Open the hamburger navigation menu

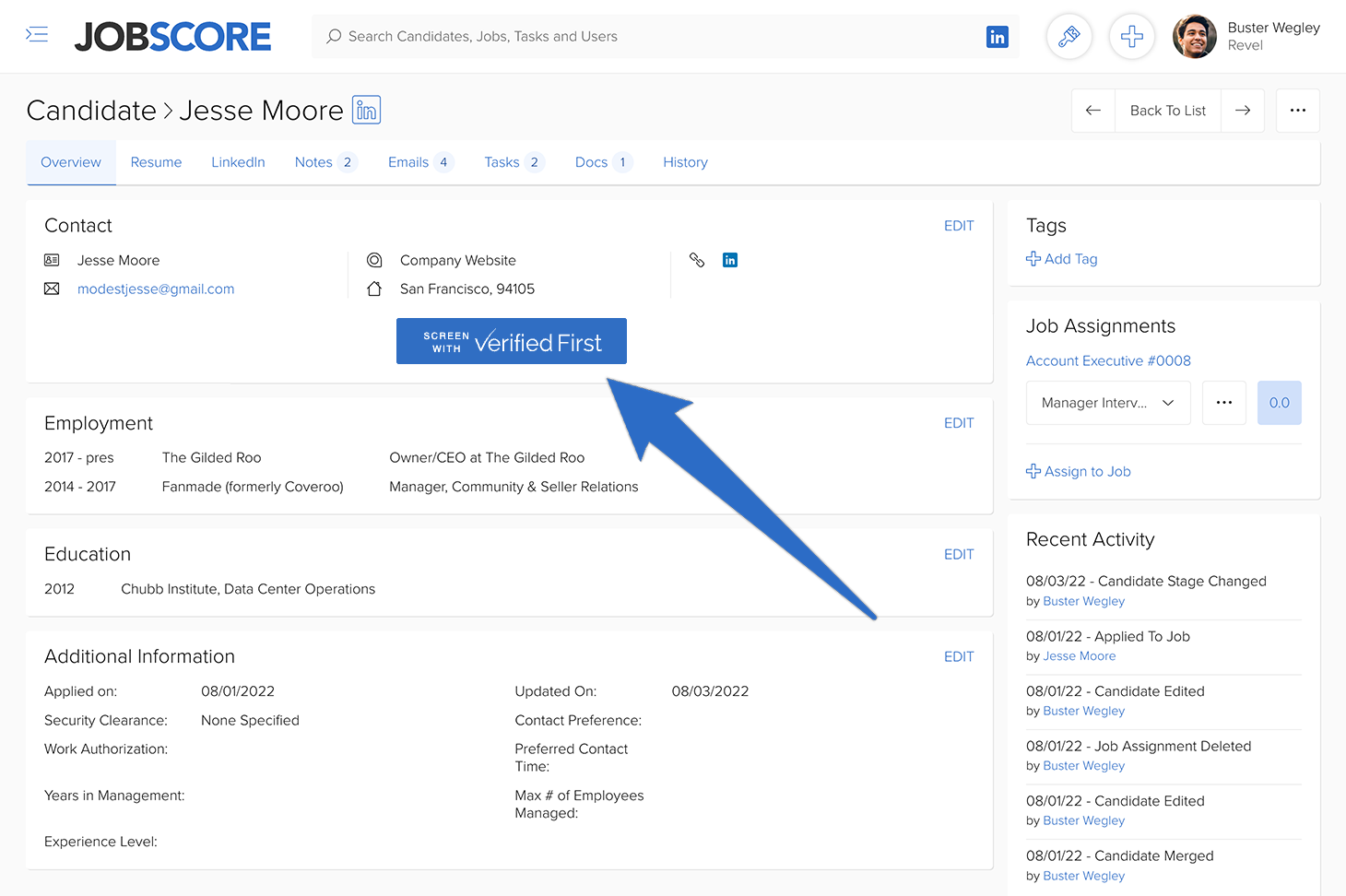point(37,35)
